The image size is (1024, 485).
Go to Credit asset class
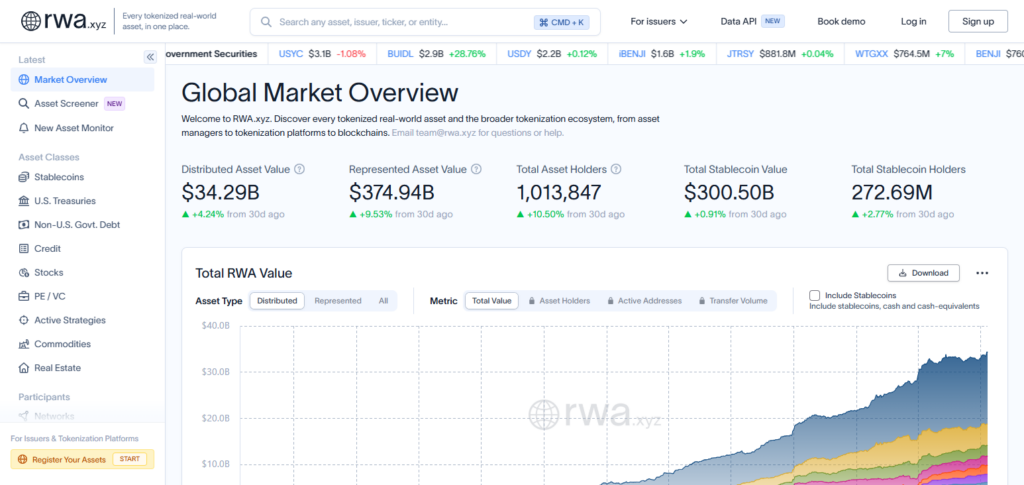pyautogui.click(x=82, y=249)
